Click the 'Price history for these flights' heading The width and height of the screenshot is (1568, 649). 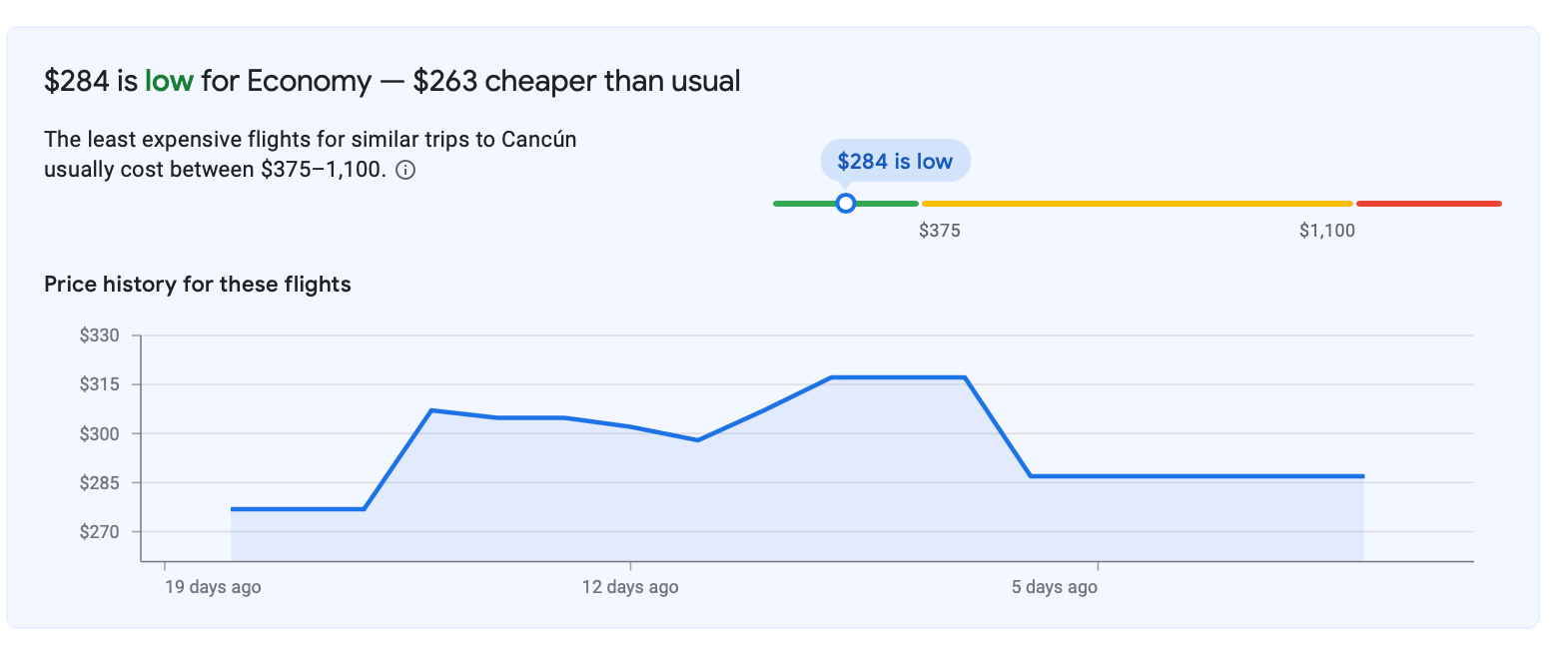pyautogui.click(x=196, y=285)
